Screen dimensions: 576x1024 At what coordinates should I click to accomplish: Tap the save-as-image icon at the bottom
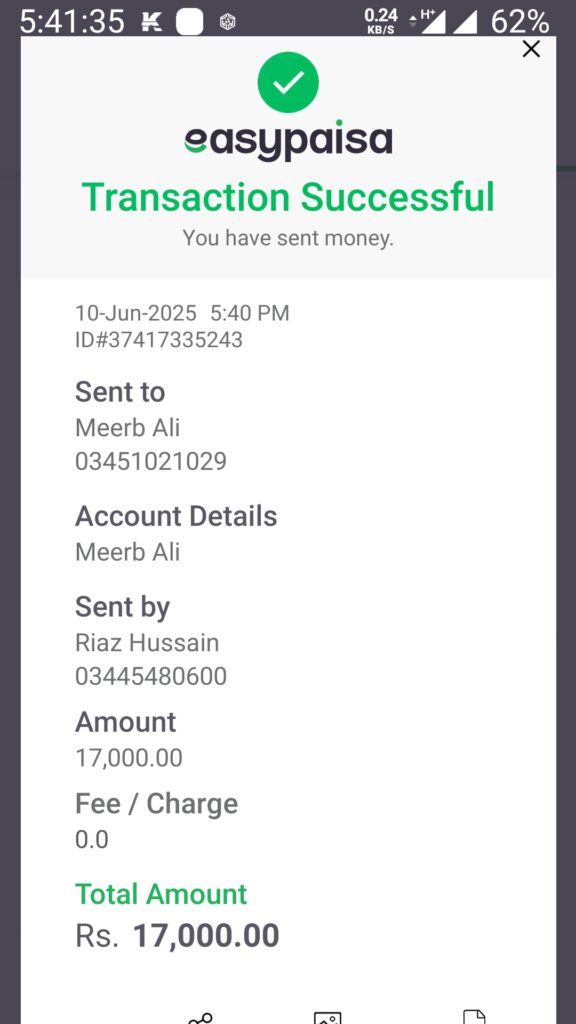(327, 1018)
